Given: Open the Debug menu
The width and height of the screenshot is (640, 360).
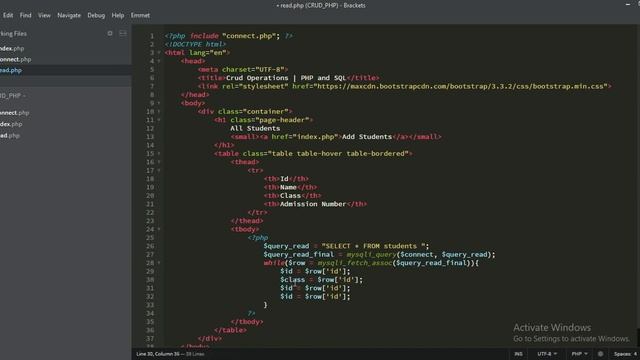Looking at the screenshot, I should click(96, 15).
